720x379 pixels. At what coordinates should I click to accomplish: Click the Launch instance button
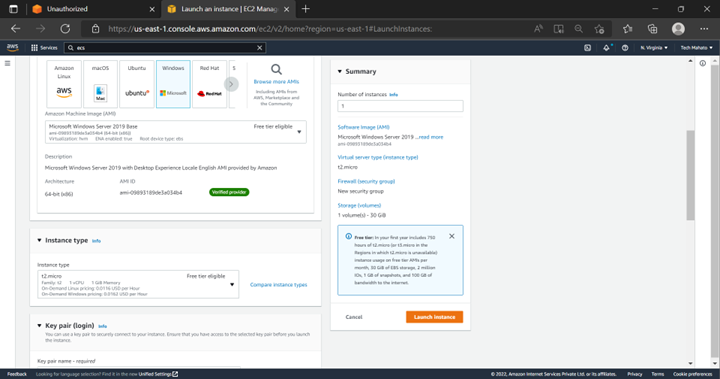coord(434,317)
